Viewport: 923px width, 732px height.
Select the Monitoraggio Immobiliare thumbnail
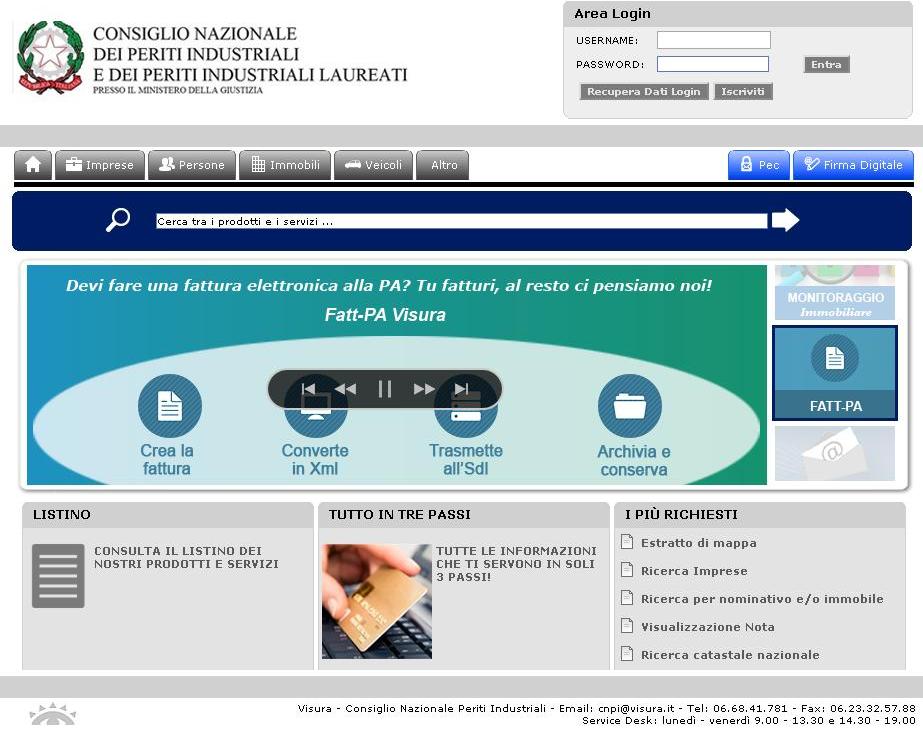pyautogui.click(x=835, y=292)
